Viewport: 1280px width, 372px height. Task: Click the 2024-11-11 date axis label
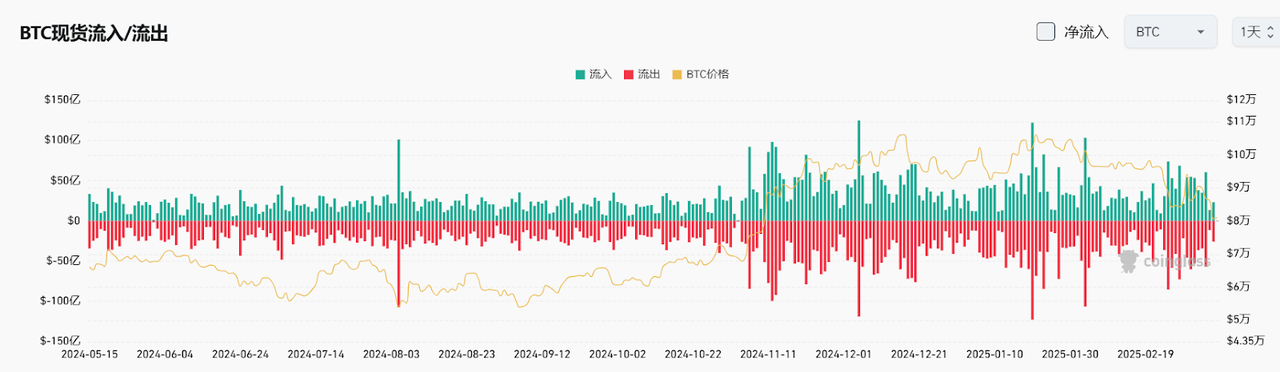point(768,354)
